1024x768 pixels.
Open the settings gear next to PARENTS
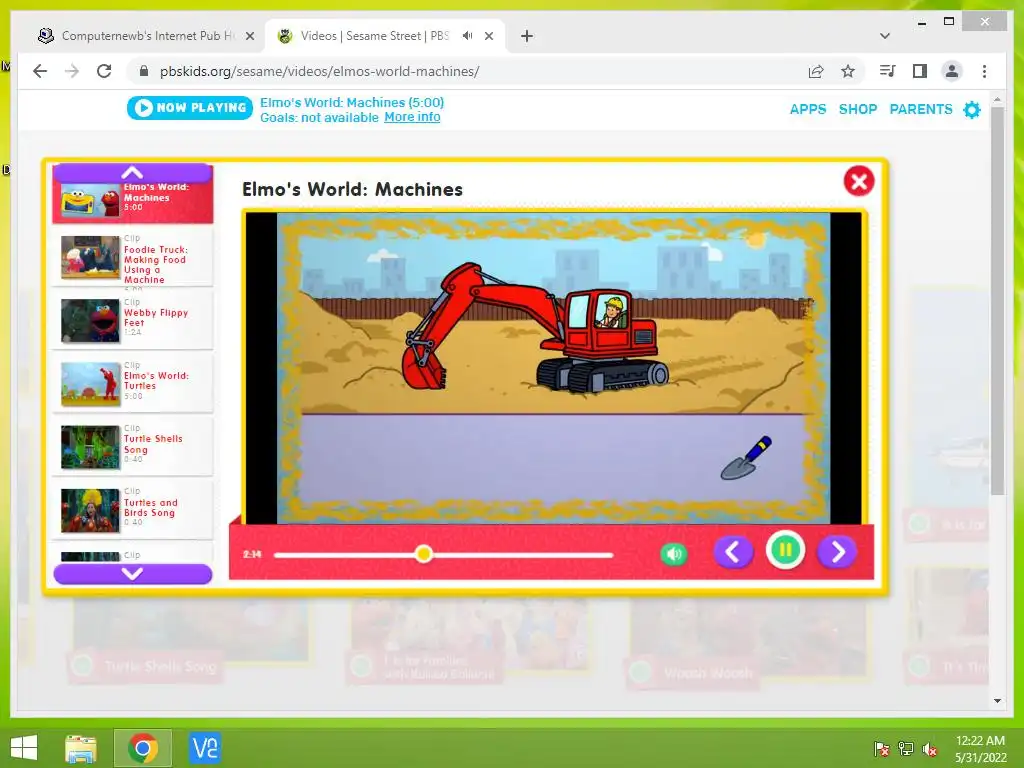[972, 109]
